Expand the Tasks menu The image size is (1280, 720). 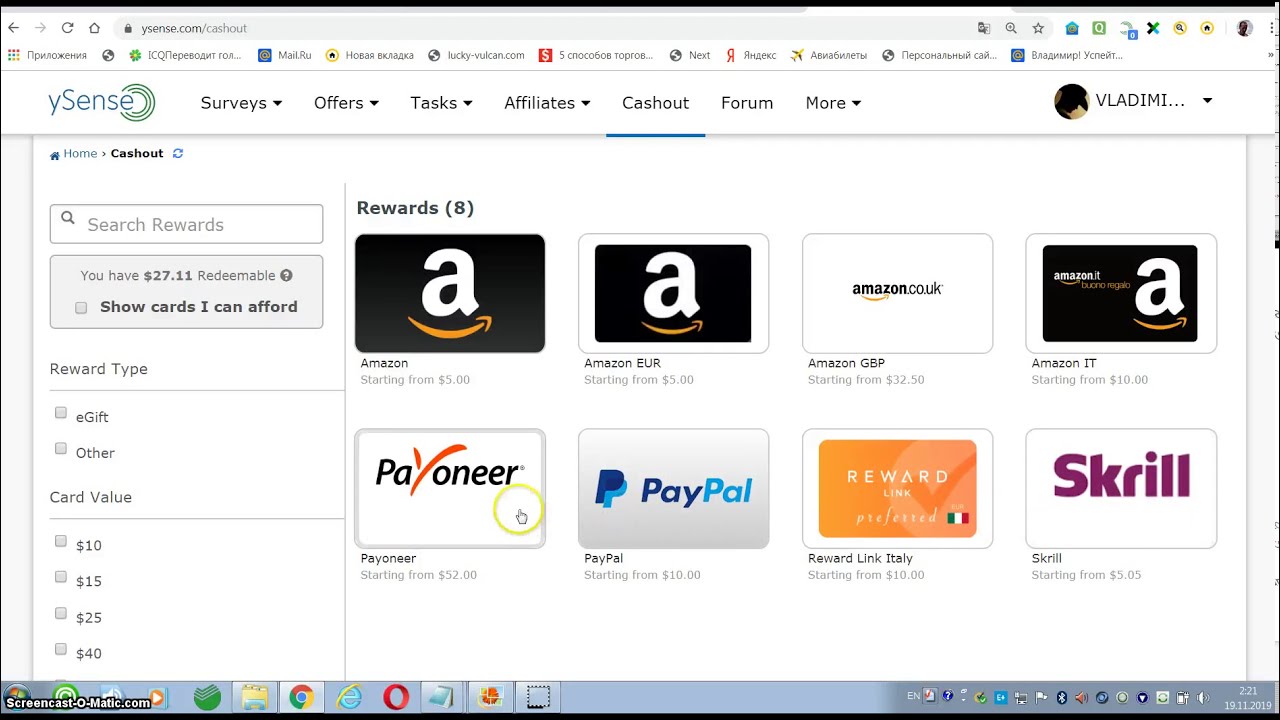pyautogui.click(x=441, y=103)
